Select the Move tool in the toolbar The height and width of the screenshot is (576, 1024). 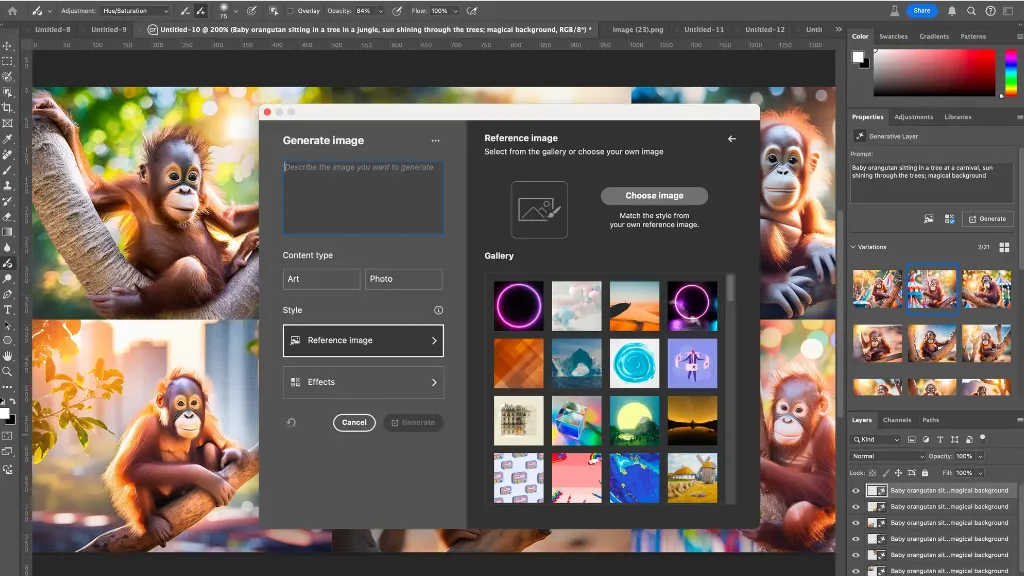tap(7, 46)
